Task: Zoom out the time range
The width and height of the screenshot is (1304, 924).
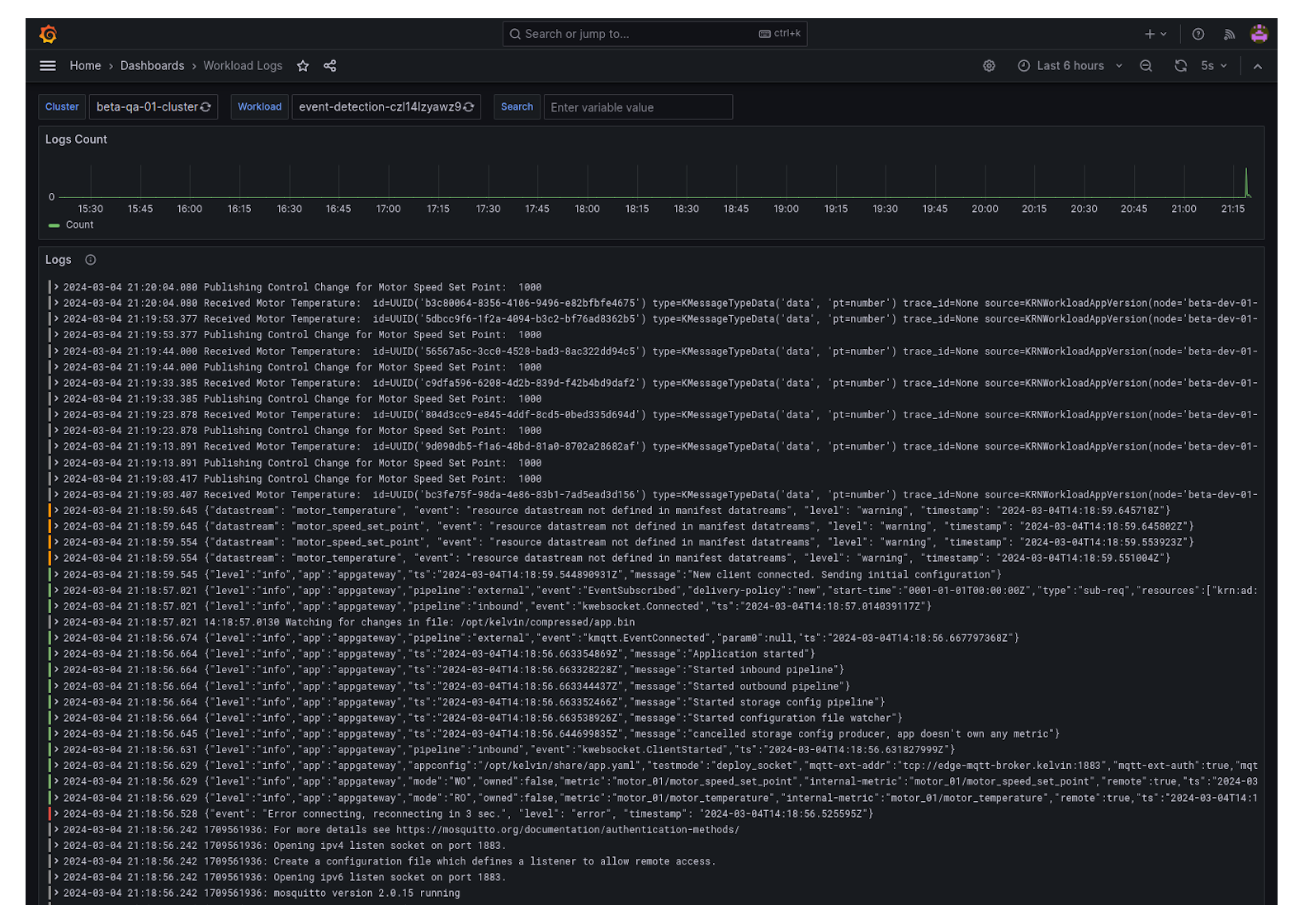Action: click(1146, 66)
